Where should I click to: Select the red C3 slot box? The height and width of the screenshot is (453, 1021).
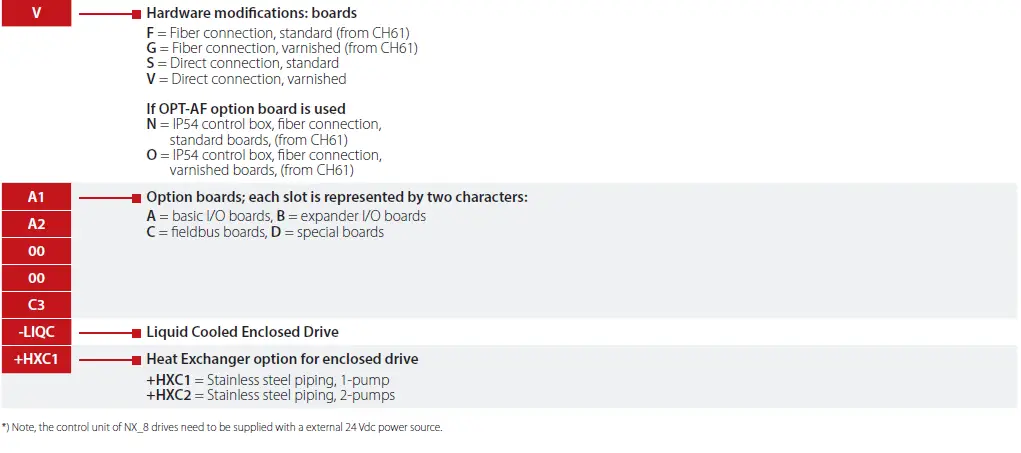click(x=36, y=305)
